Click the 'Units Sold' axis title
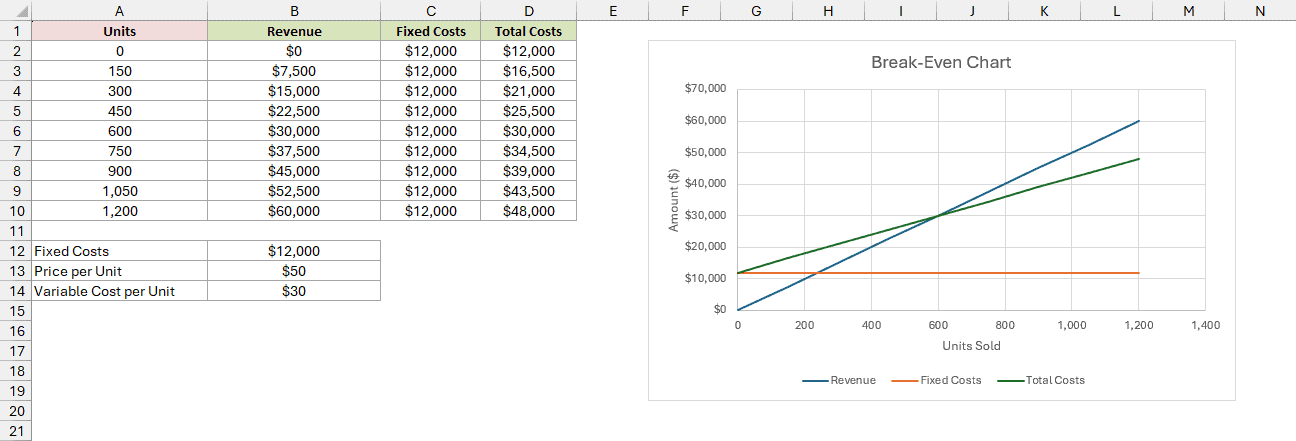 [x=971, y=346]
